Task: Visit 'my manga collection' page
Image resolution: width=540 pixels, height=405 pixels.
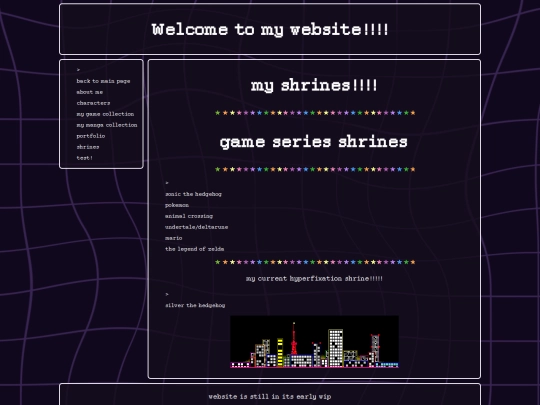Action: pos(107,125)
